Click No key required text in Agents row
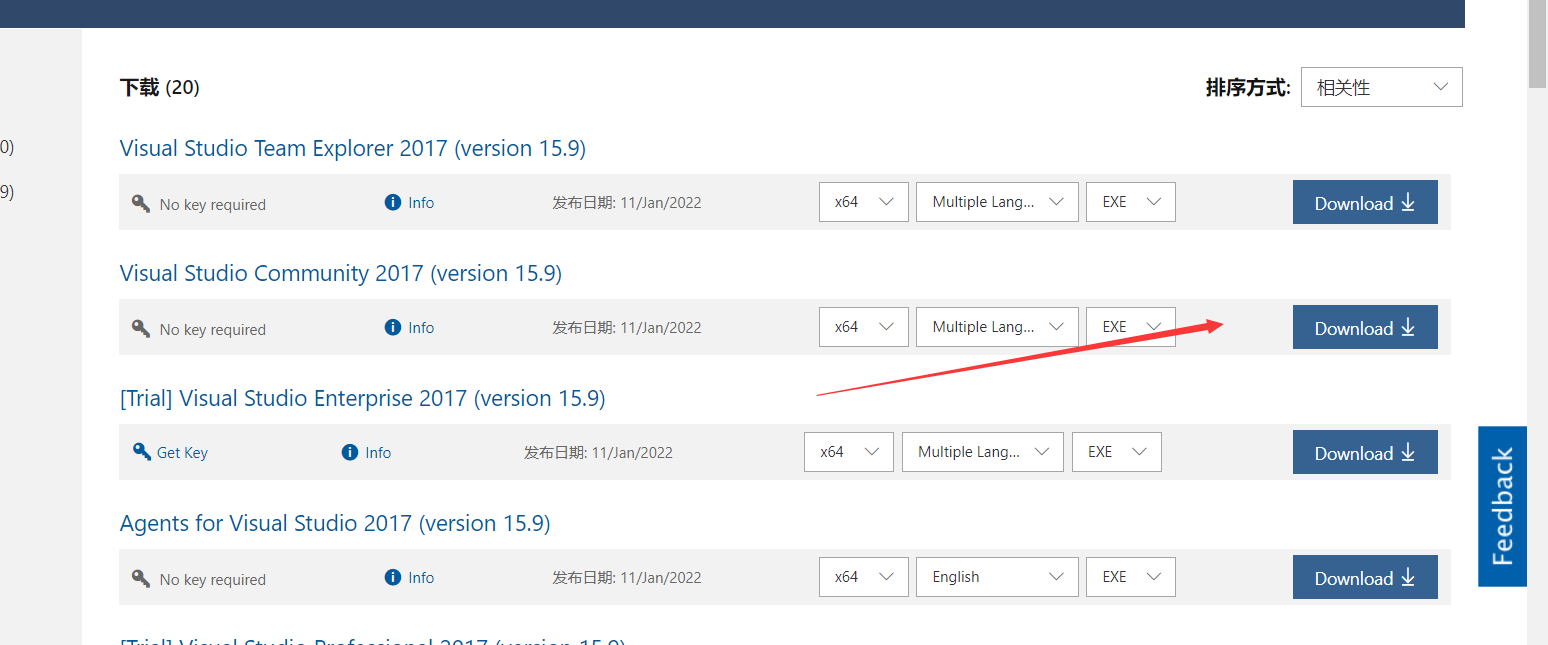This screenshot has width=1548, height=645. (x=213, y=579)
